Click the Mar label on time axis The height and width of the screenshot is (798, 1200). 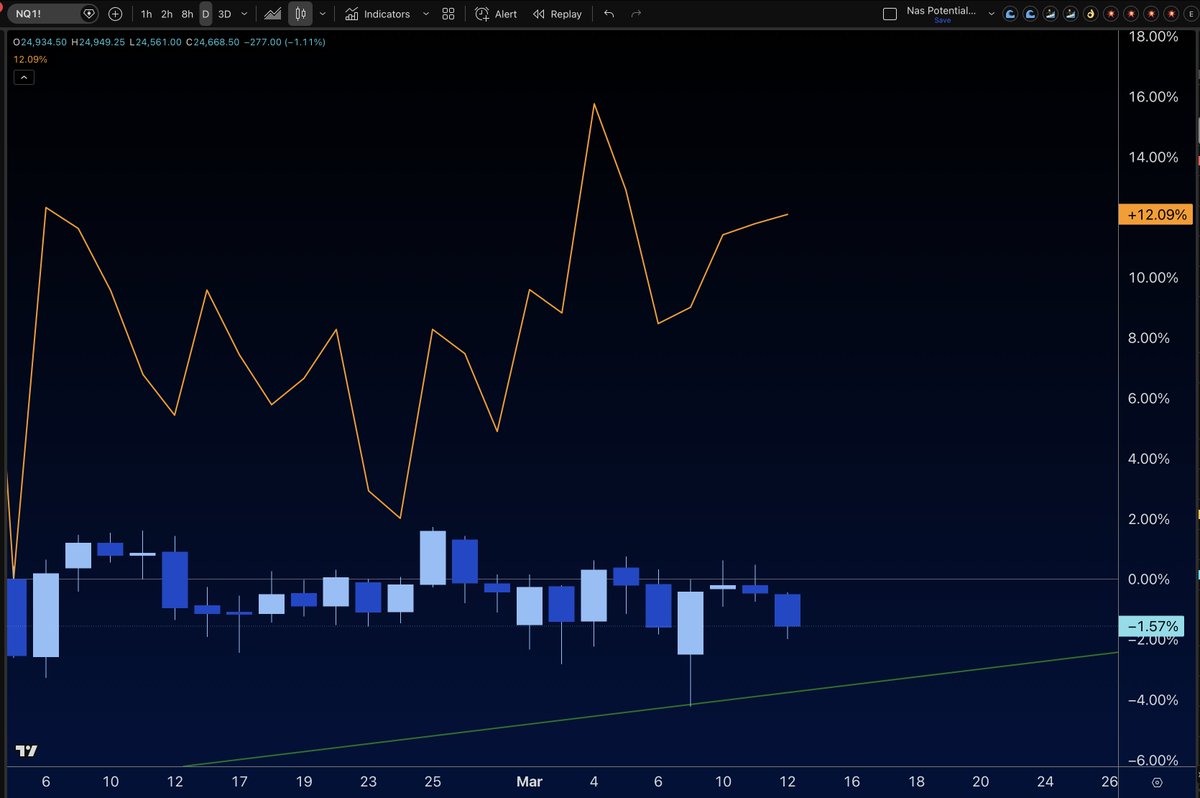click(529, 782)
